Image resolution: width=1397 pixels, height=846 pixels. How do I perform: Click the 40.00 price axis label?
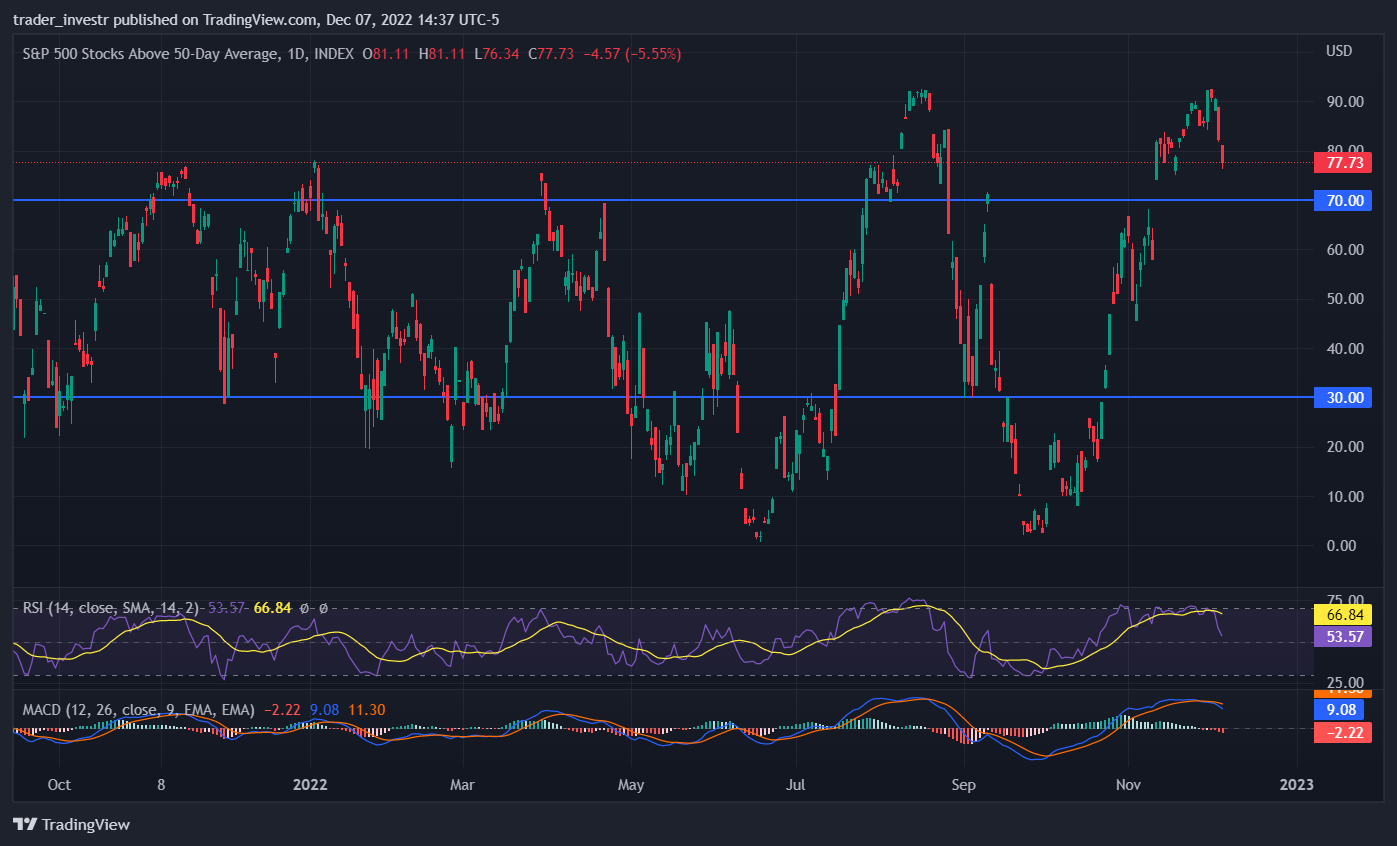coord(1345,349)
